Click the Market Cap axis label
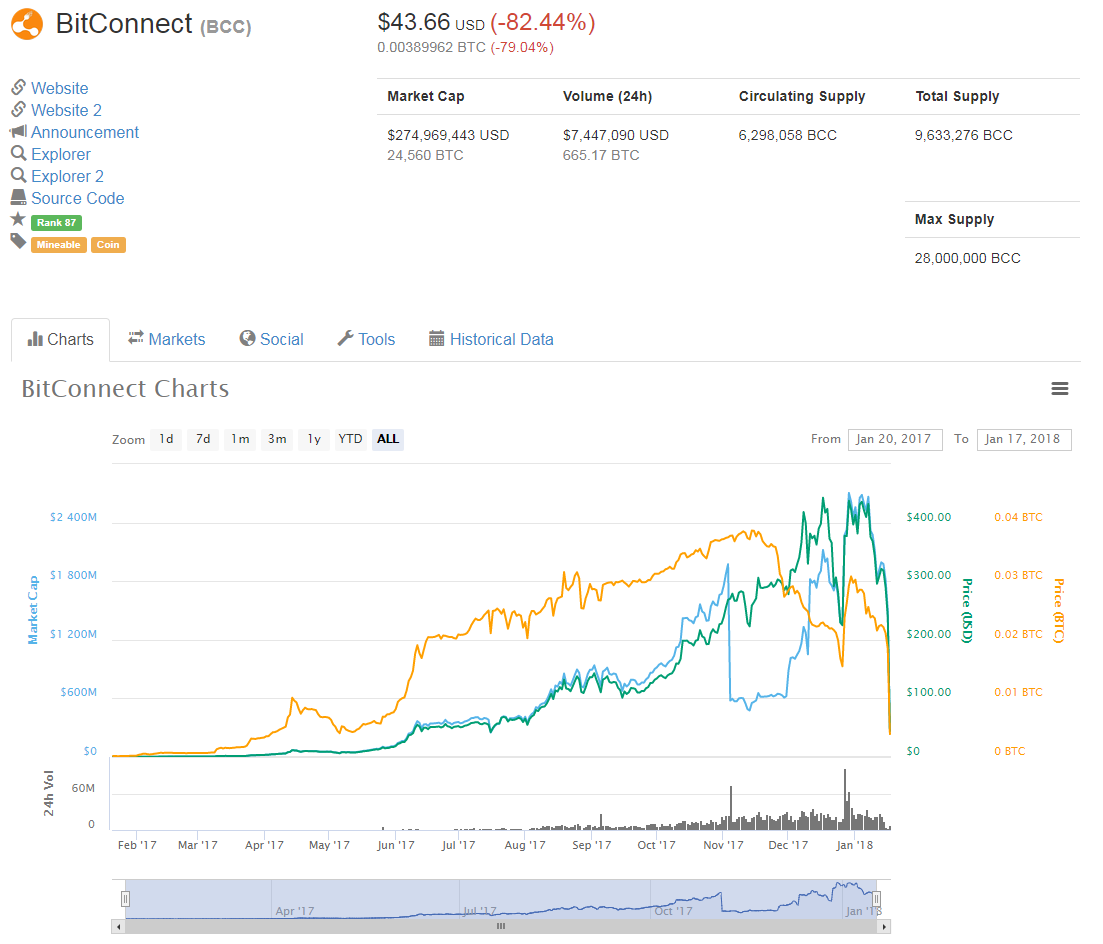This screenshot has width=1103, height=944. 32,610
